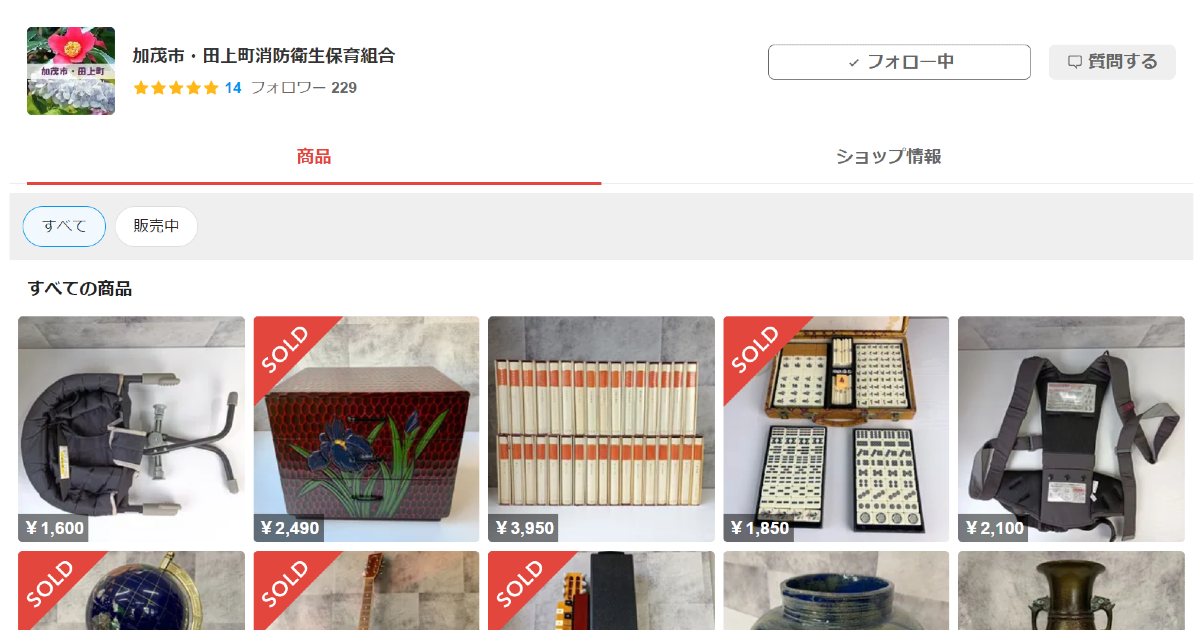This screenshot has height=630, width=1200.
Task: Click the checkmark in フォロー中 button
Action: (x=854, y=62)
